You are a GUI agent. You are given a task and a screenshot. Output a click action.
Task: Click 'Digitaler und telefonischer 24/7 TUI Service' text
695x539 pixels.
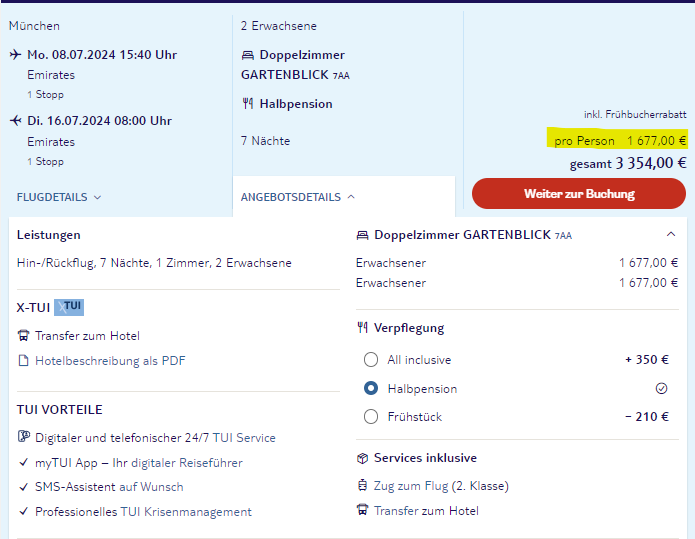[155, 438]
